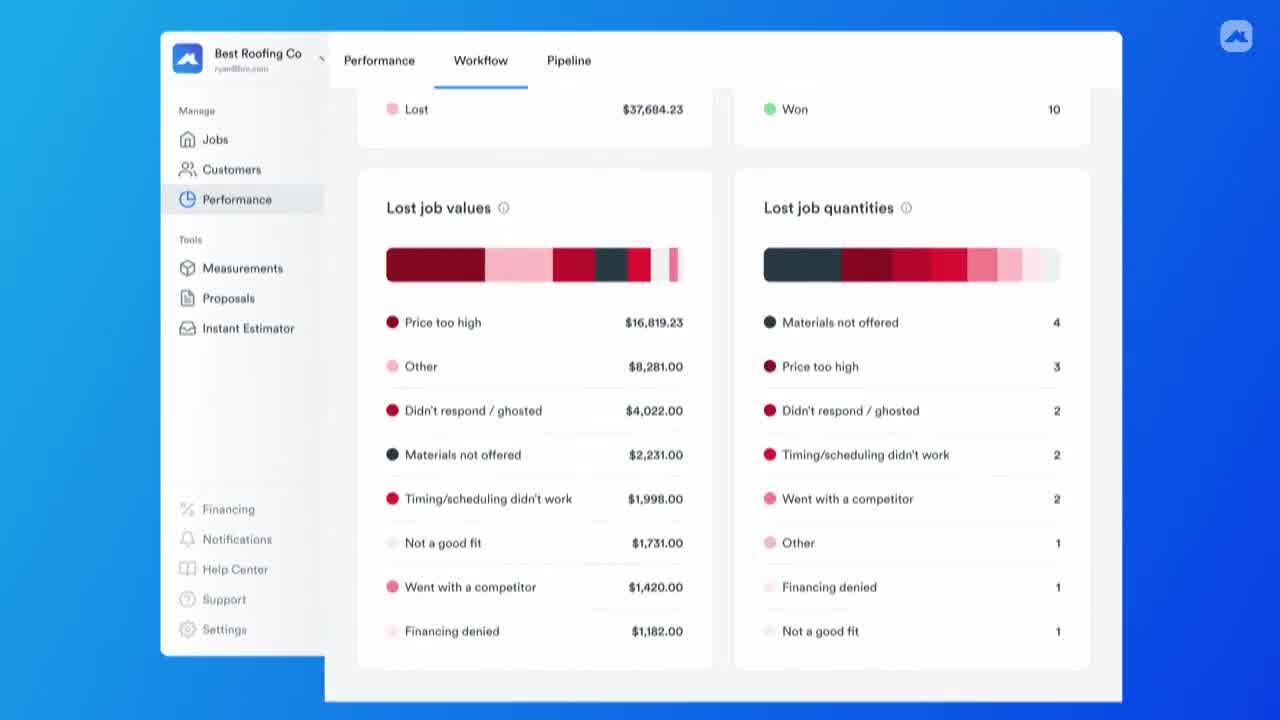Open Measurements using the cube icon
The height and width of the screenshot is (720, 1280).
(187, 269)
